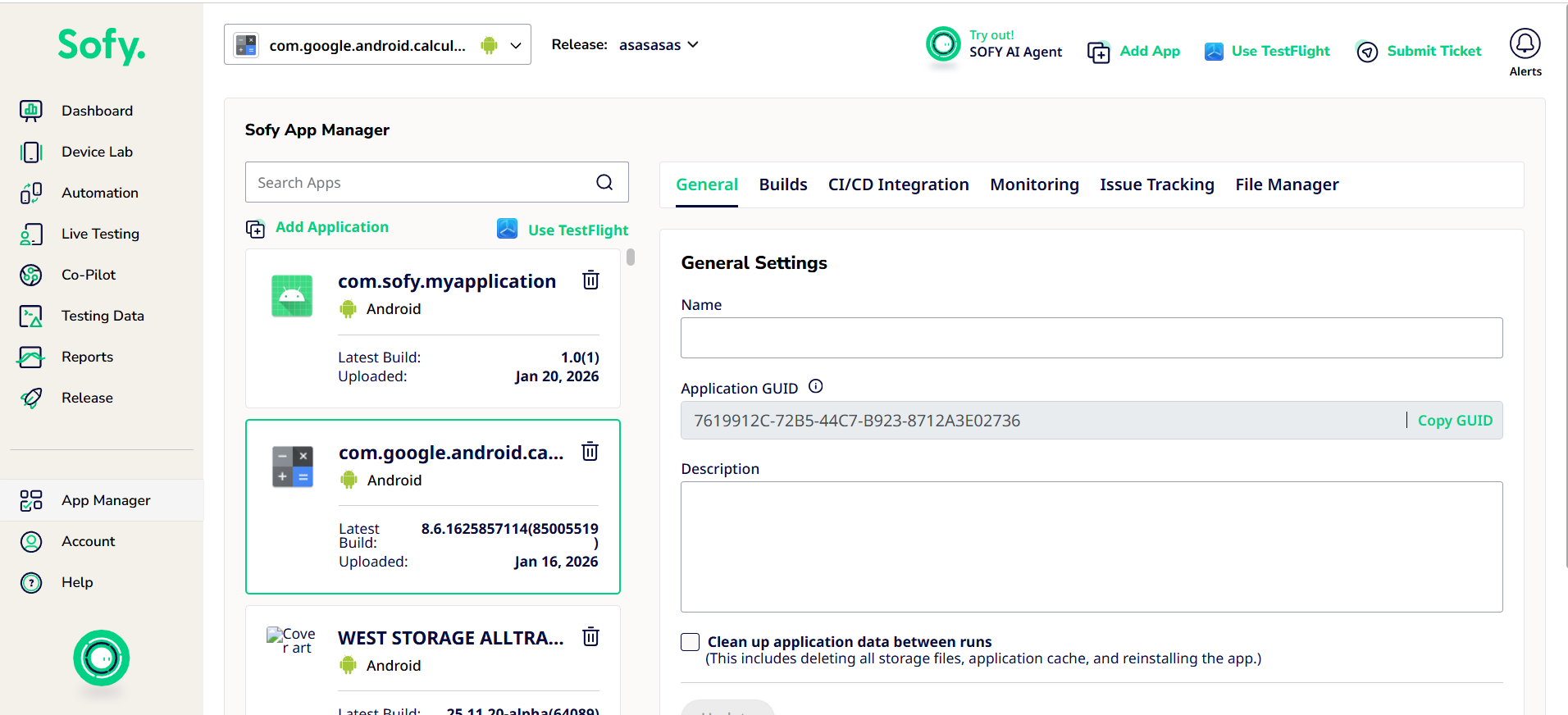Open the CI/CD Integration tab
Viewport: 1568px width, 715px height.
[x=898, y=184]
